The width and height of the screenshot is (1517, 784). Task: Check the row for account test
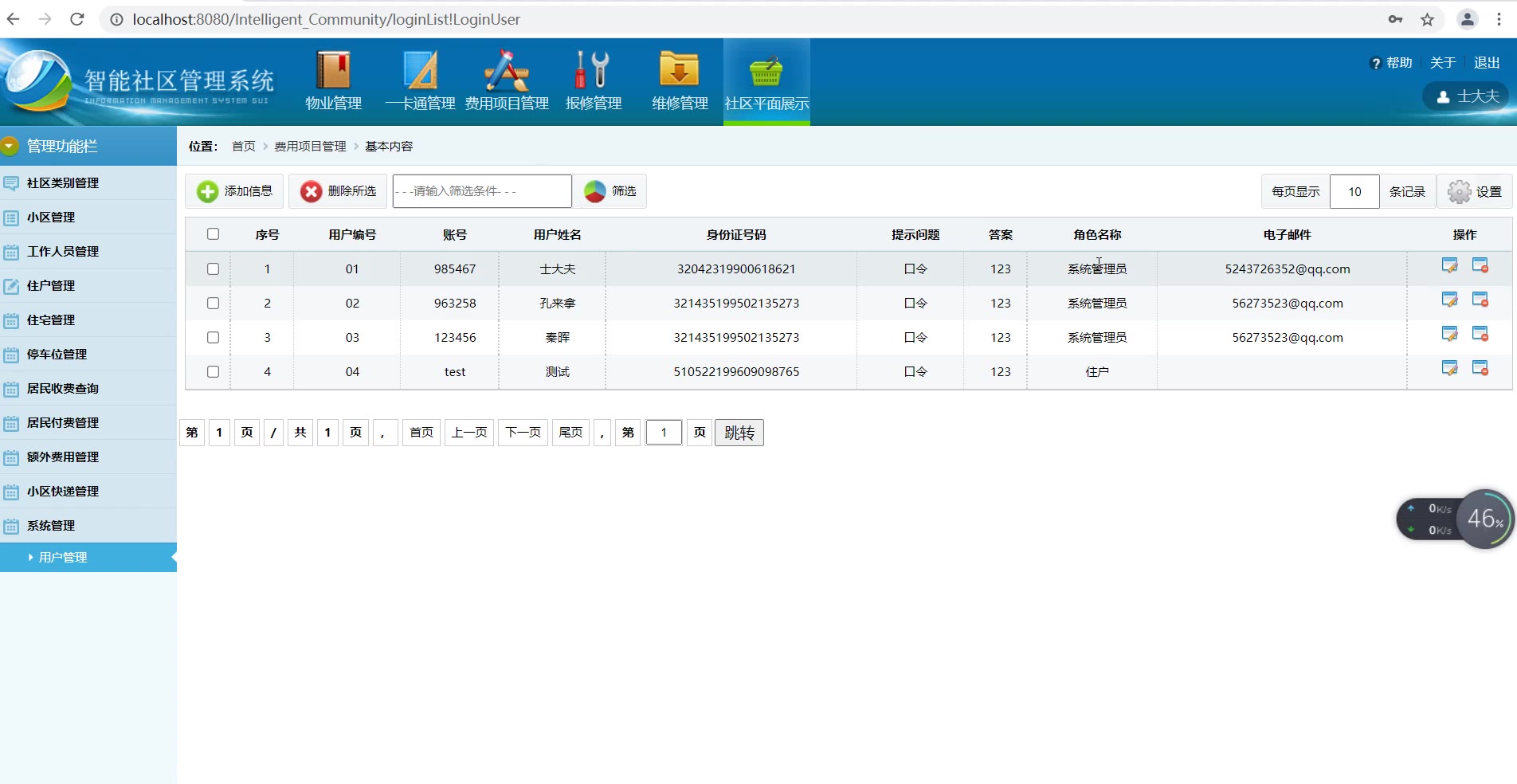click(x=213, y=371)
